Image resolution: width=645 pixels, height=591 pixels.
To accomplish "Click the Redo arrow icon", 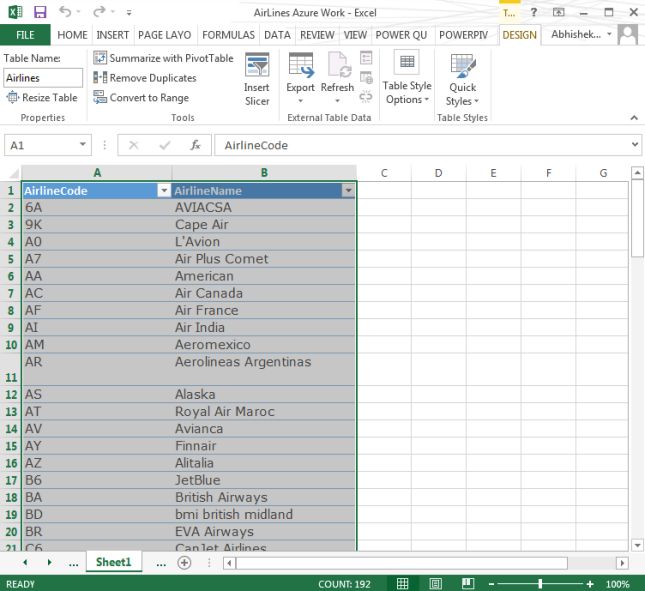I will 99,12.
